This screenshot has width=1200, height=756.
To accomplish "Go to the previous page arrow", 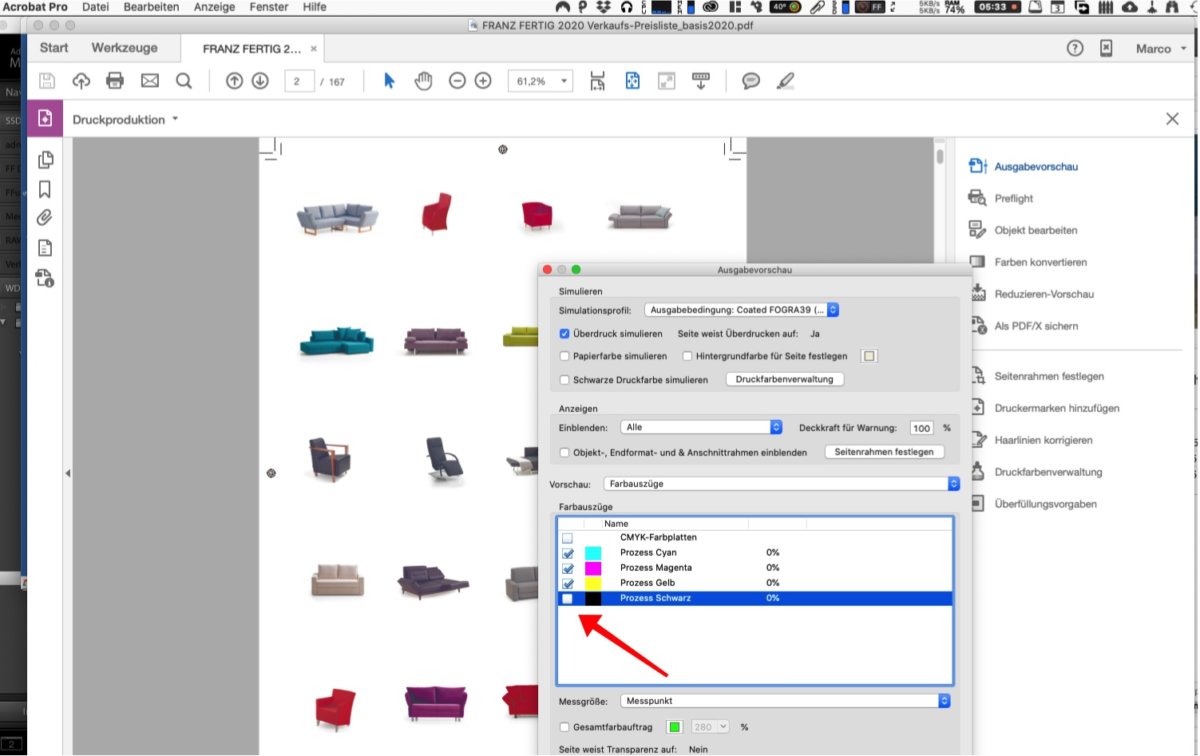I will pyautogui.click(x=234, y=81).
